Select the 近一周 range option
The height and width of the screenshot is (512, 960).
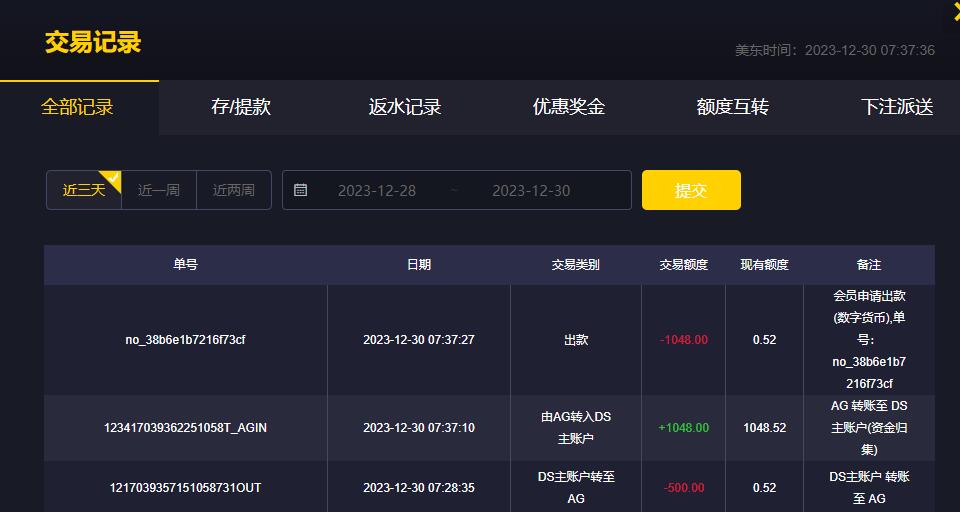(x=159, y=190)
